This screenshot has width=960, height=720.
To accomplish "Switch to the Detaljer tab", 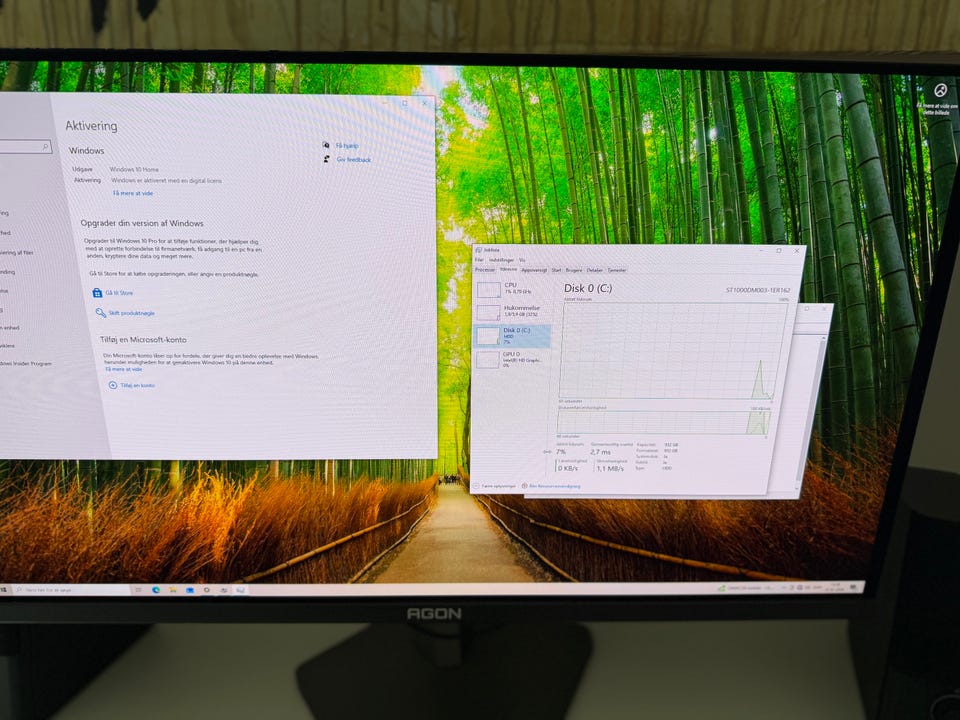I will (x=594, y=270).
